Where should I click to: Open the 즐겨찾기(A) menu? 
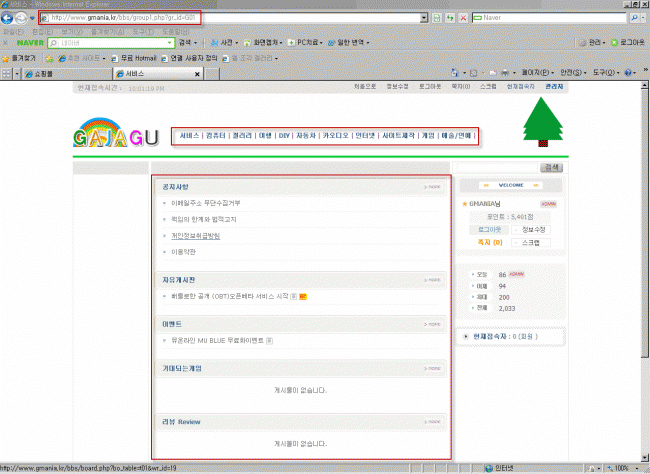[107, 32]
